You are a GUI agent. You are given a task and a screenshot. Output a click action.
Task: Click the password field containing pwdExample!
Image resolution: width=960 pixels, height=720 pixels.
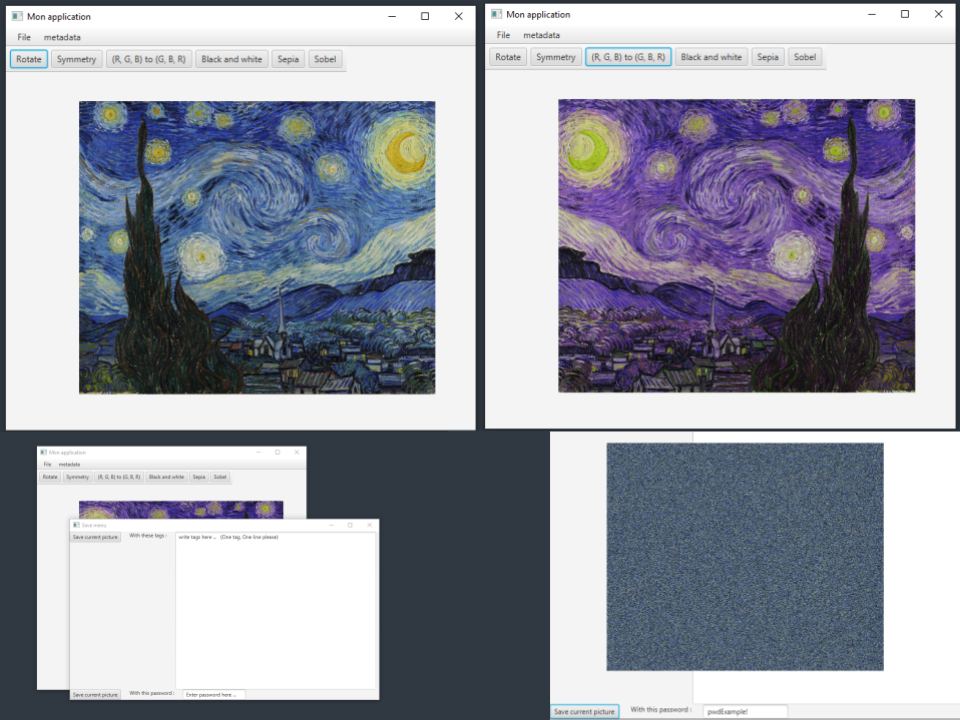[x=744, y=711]
